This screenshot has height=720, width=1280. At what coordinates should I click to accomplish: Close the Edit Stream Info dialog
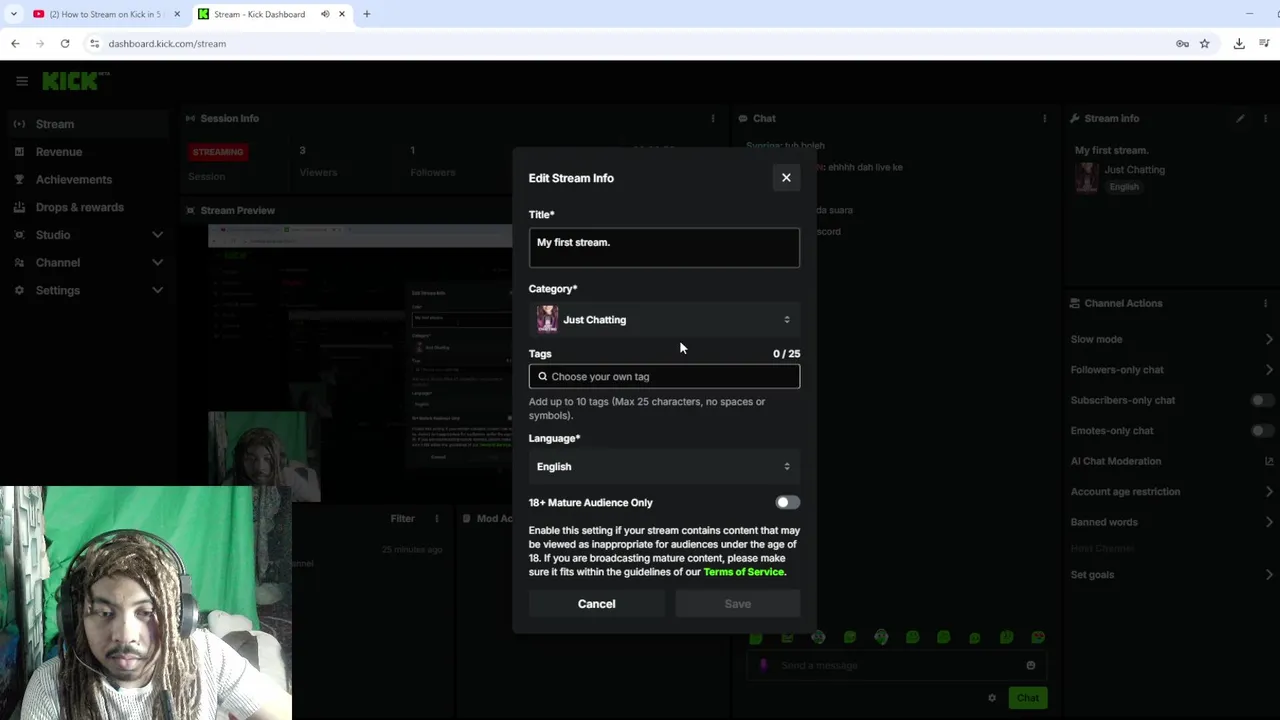tap(786, 178)
